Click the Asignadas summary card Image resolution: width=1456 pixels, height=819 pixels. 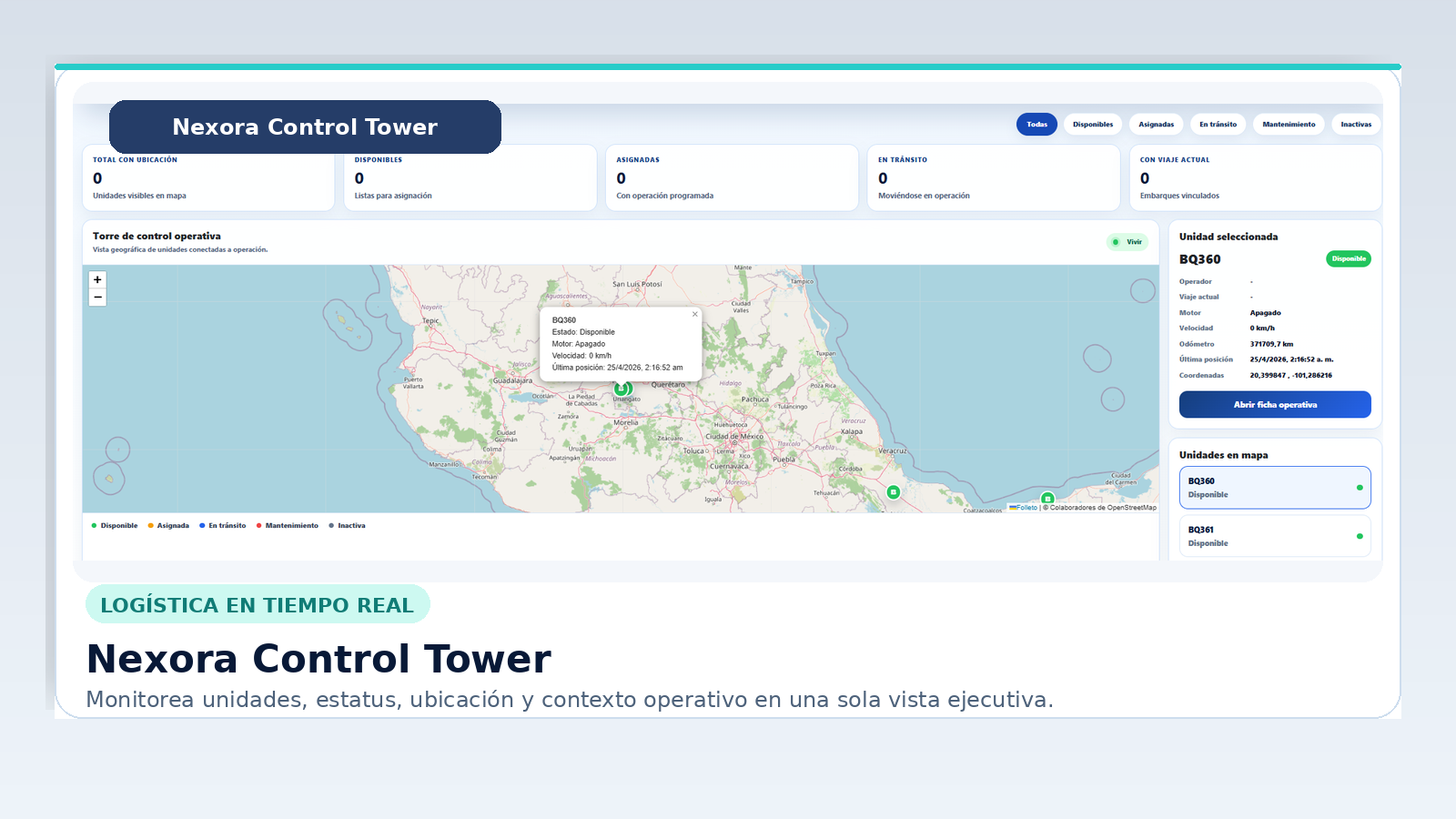(x=732, y=177)
